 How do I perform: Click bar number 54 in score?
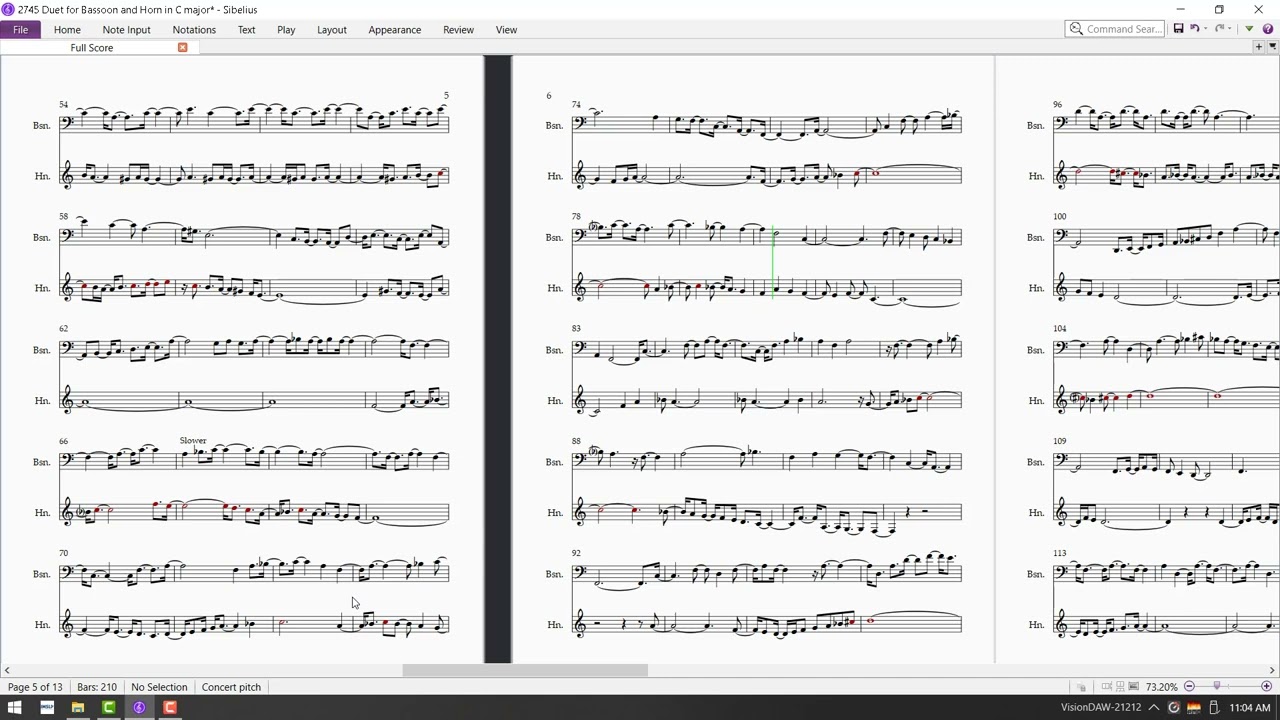click(x=63, y=104)
